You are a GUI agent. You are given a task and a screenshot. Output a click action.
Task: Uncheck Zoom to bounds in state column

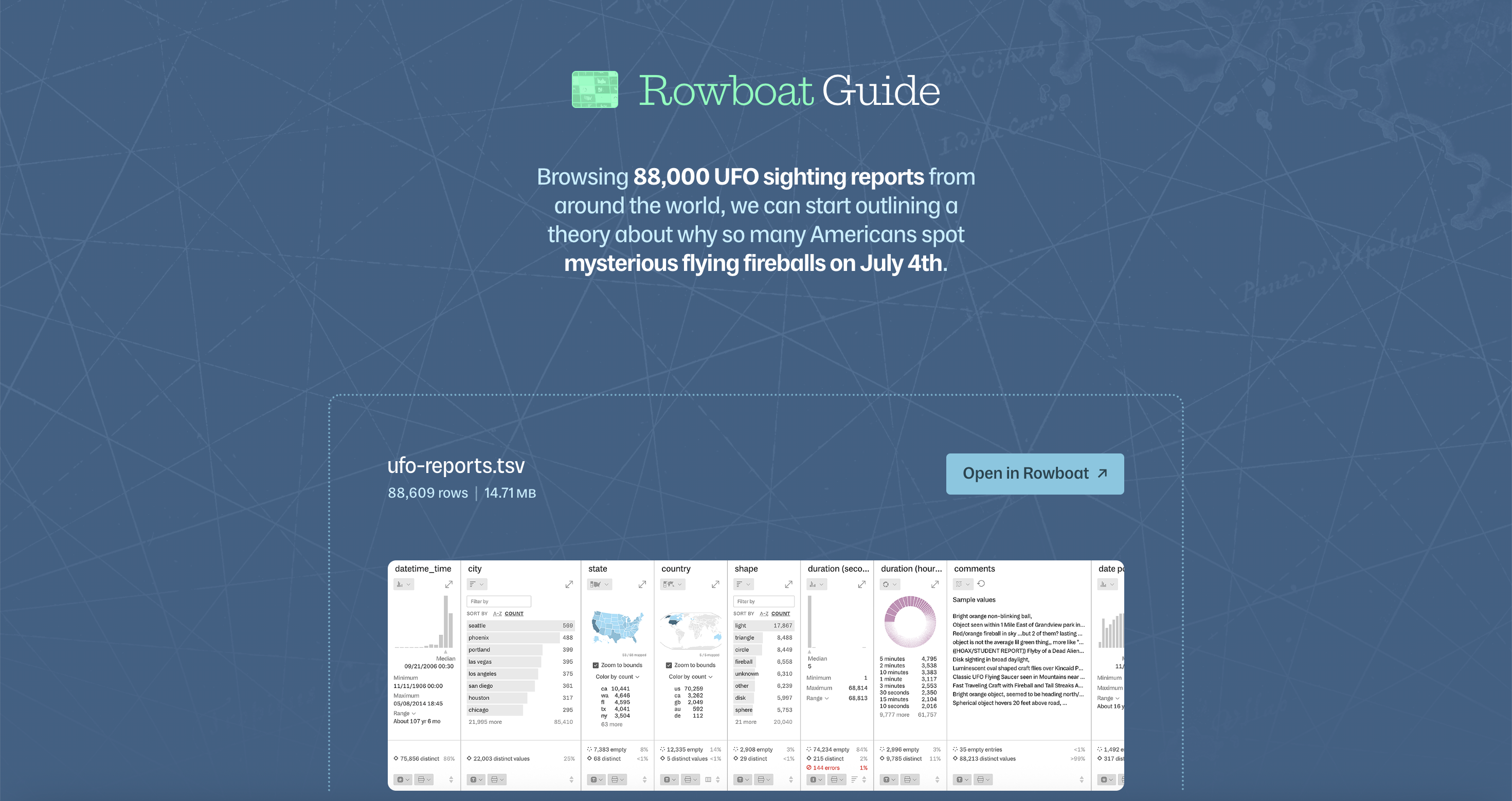click(595, 665)
